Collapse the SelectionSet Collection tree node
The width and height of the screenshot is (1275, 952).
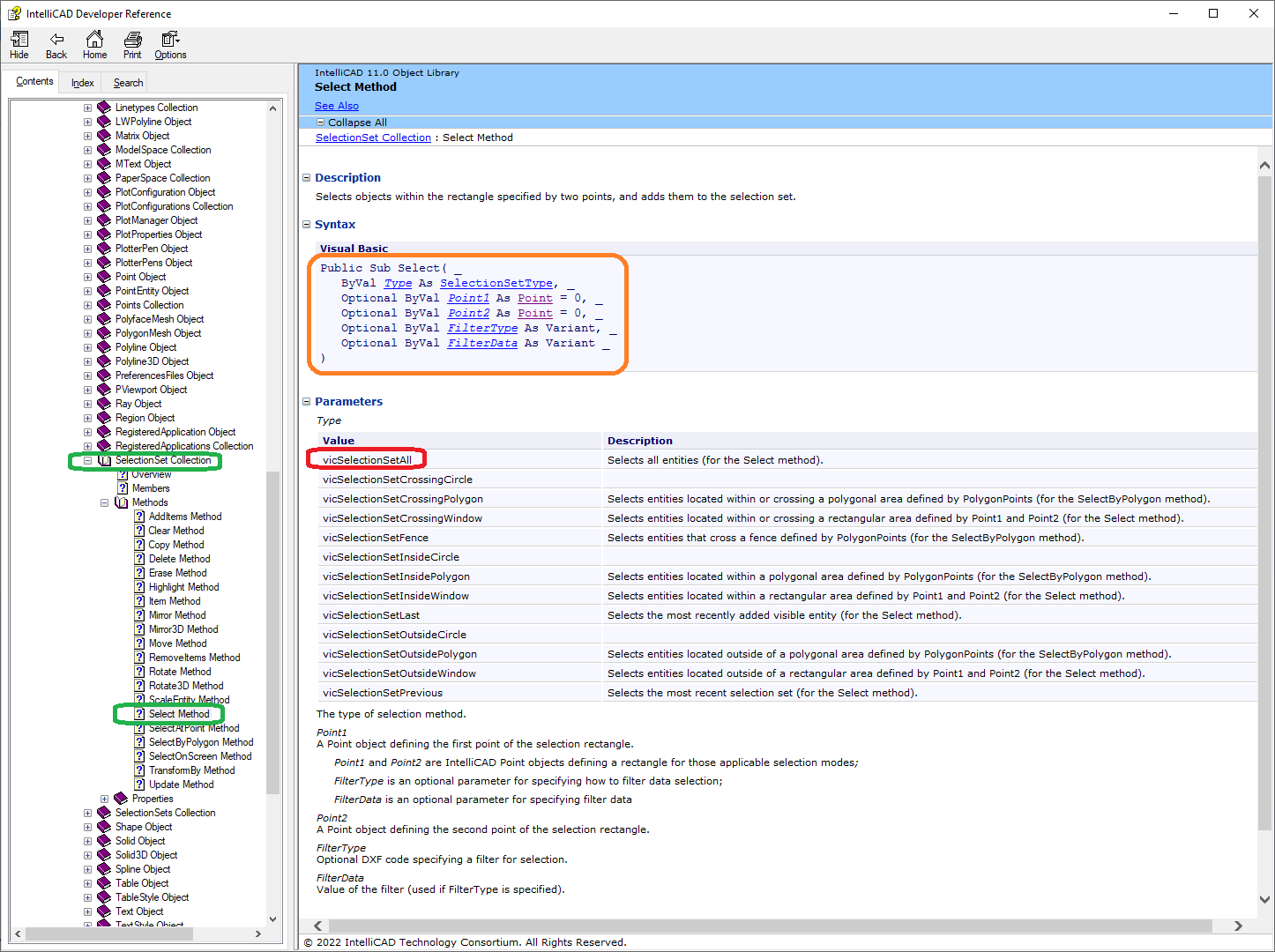(87, 460)
